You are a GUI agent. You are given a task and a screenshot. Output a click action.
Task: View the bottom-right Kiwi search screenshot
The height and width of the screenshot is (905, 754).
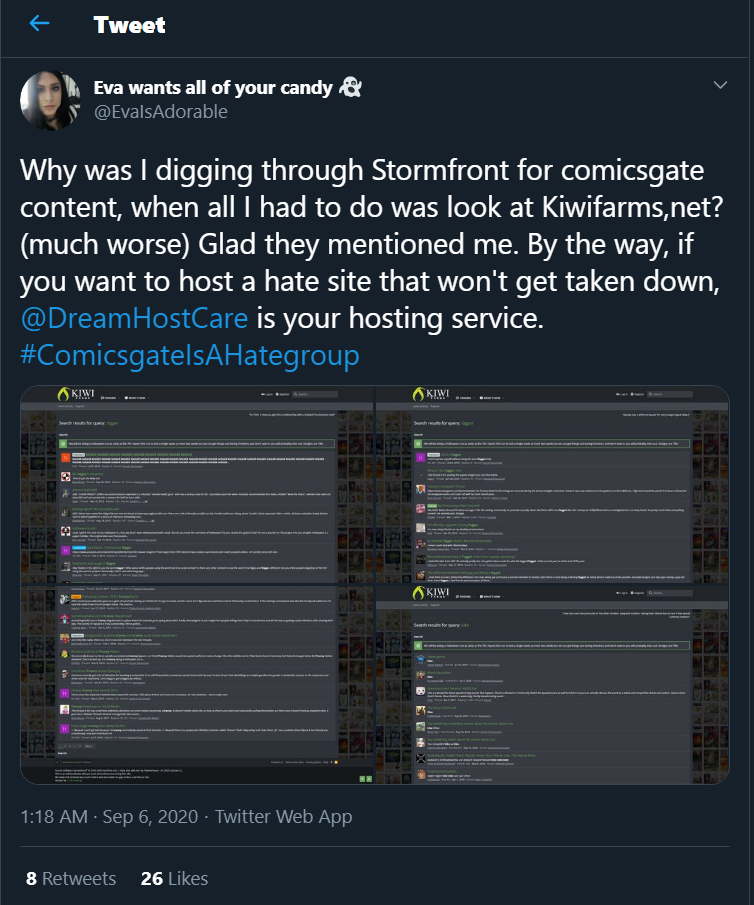[x=553, y=685]
